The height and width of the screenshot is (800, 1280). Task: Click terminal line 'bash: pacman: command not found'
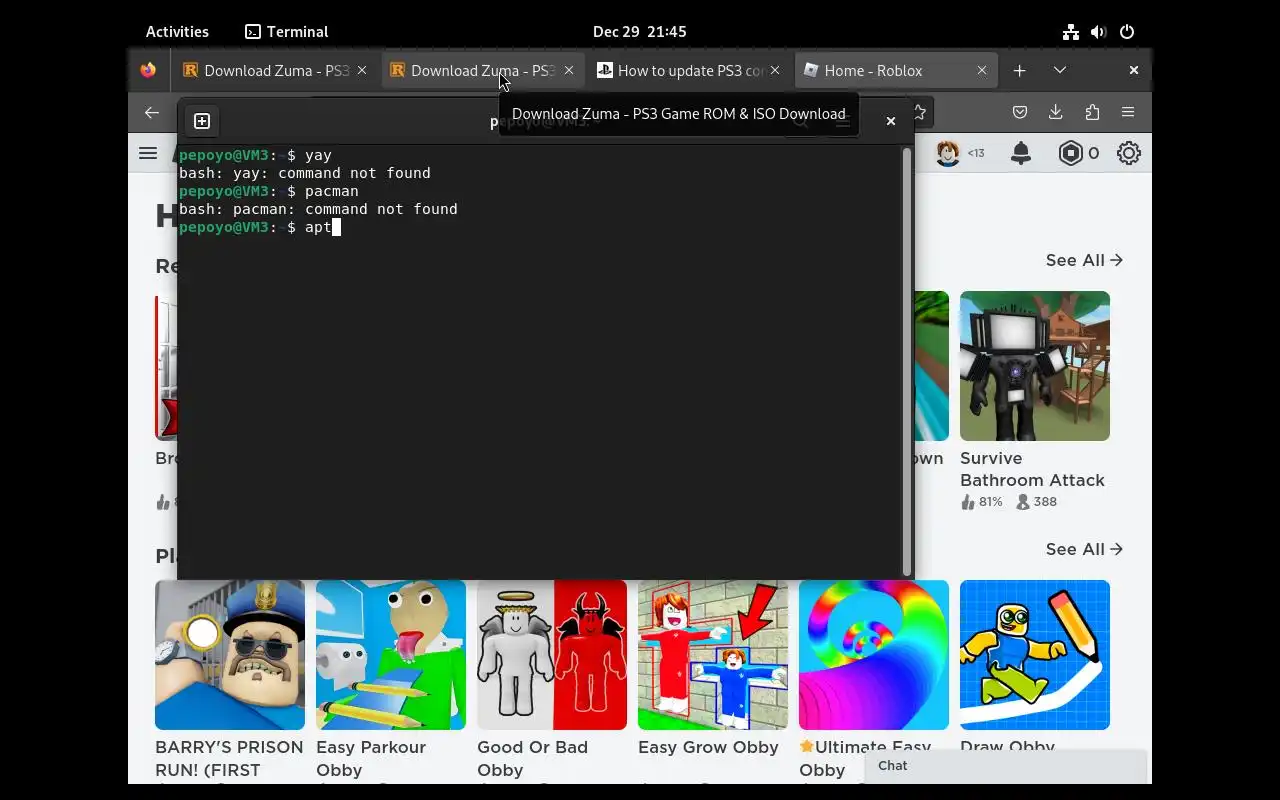click(x=318, y=209)
